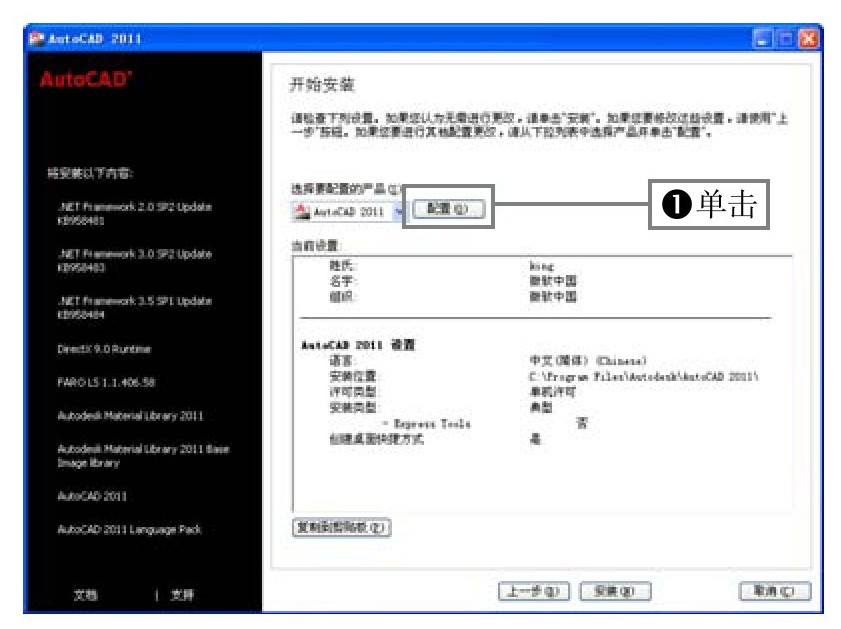Screen dimensions: 841x629
Task: Open the AutoCAD 2011 product dropdown
Action: click(399, 211)
